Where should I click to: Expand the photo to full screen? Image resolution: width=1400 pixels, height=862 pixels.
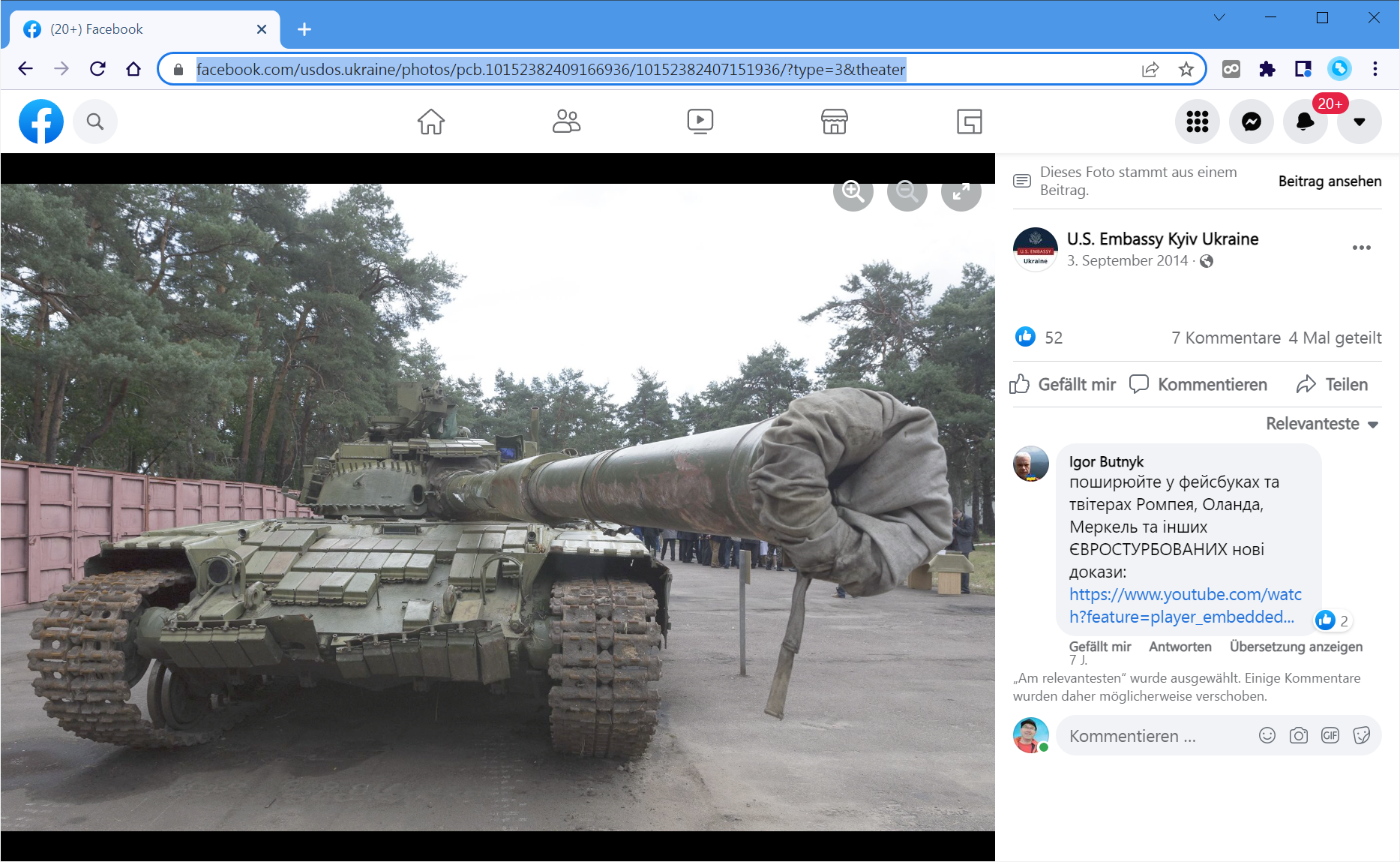tap(961, 193)
